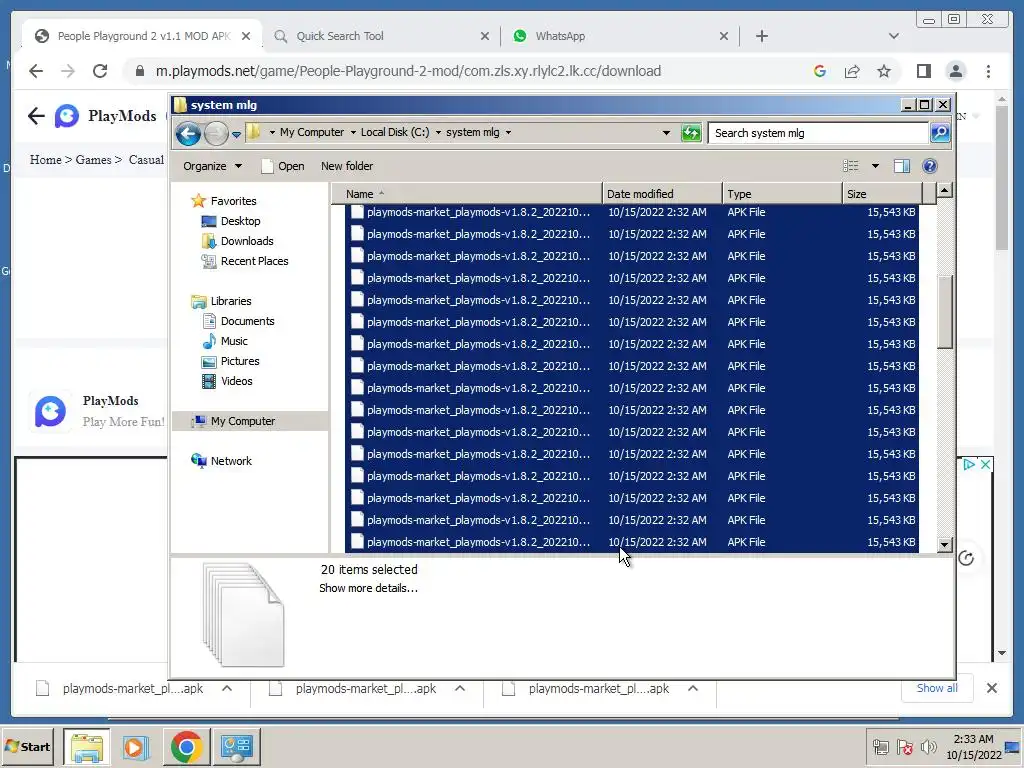Click Home breadcrumb on PlayMods page
Screen dimensions: 1024x768
45,159
